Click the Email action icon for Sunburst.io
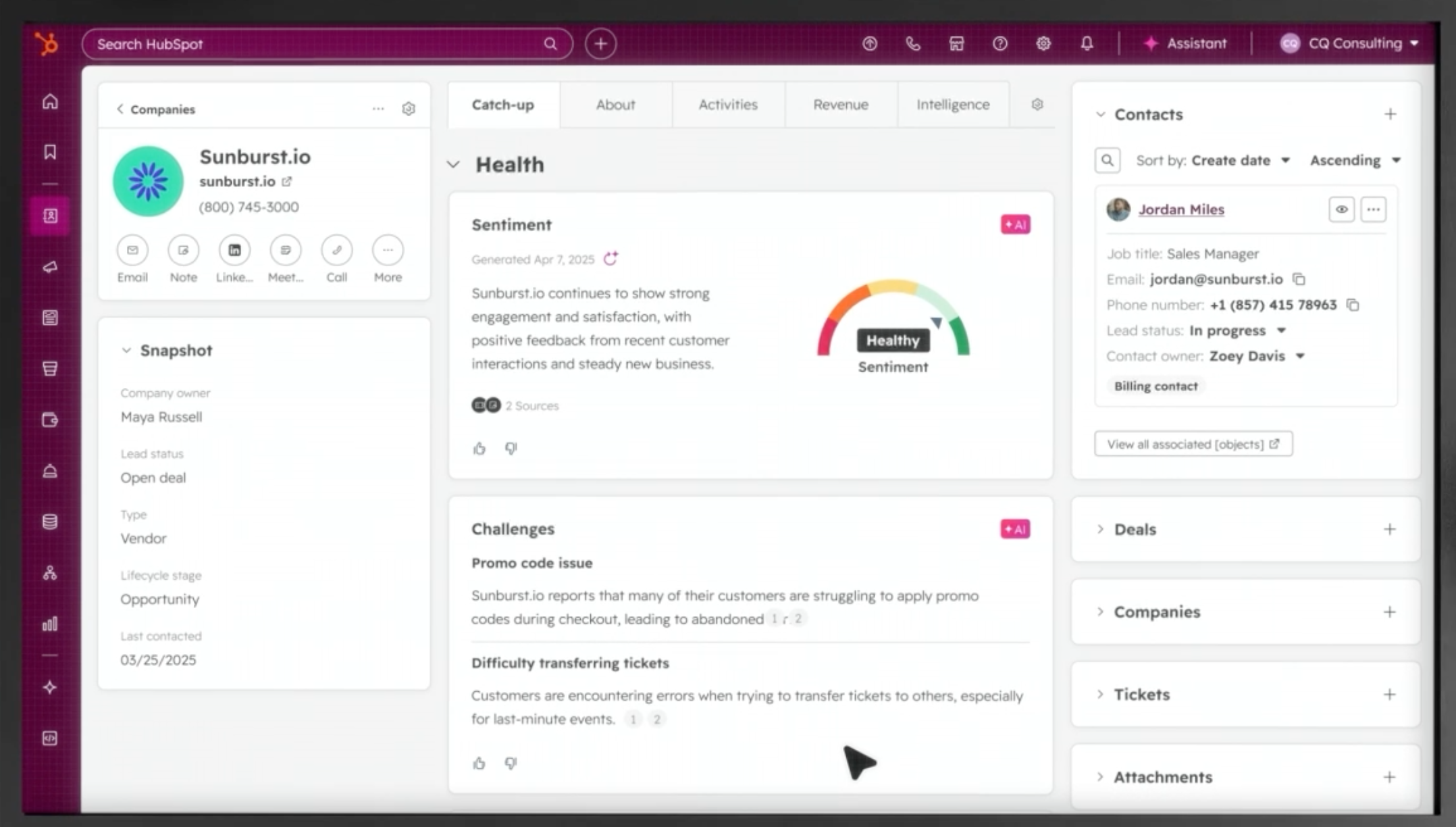 pyautogui.click(x=132, y=250)
